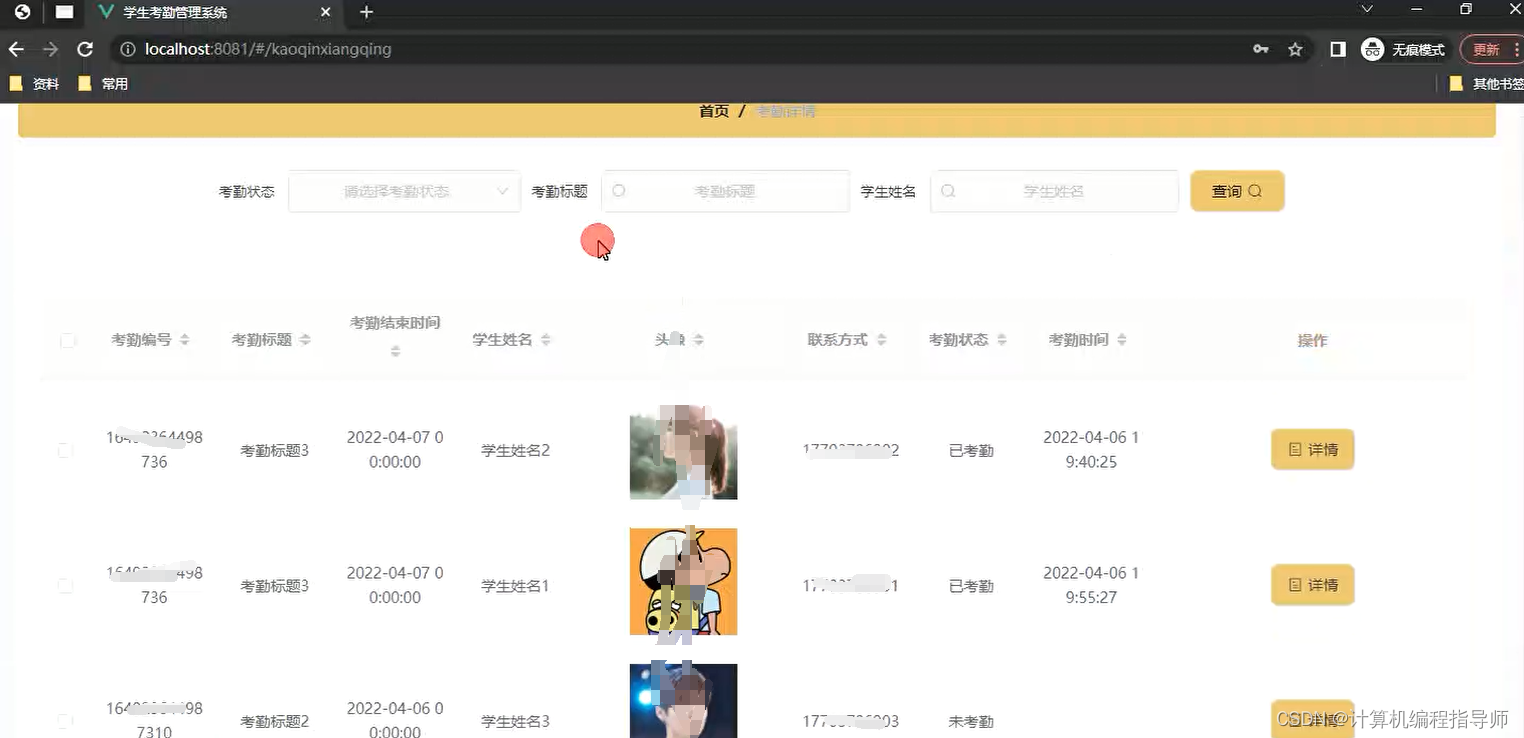This screenshot has height=738, width=1524.
Task: Click the browser forward arrow
Action: [50, 49]
